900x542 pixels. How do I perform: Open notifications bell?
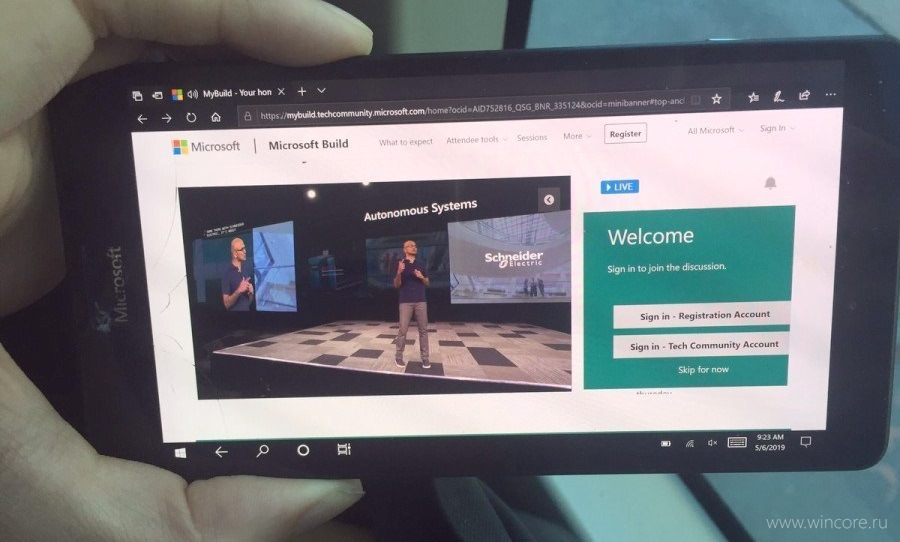click(x=770, y=183)
